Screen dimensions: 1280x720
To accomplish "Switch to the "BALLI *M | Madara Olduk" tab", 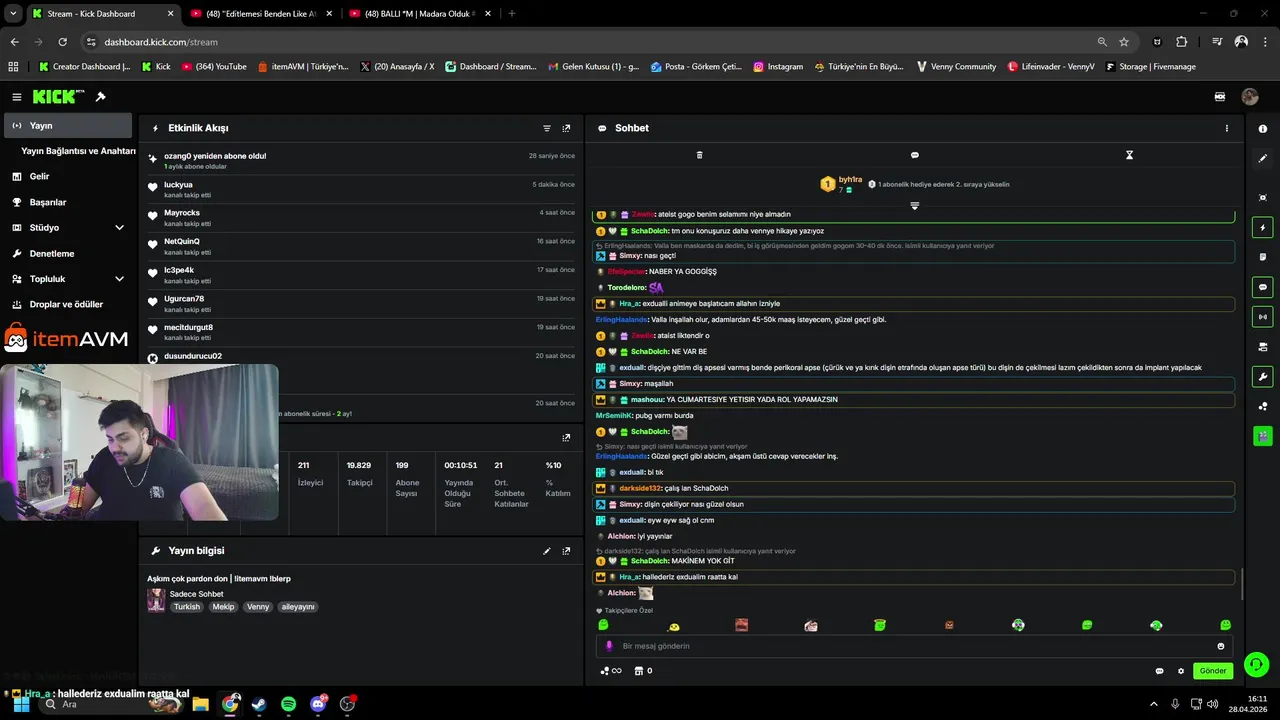I will point(420,14).
